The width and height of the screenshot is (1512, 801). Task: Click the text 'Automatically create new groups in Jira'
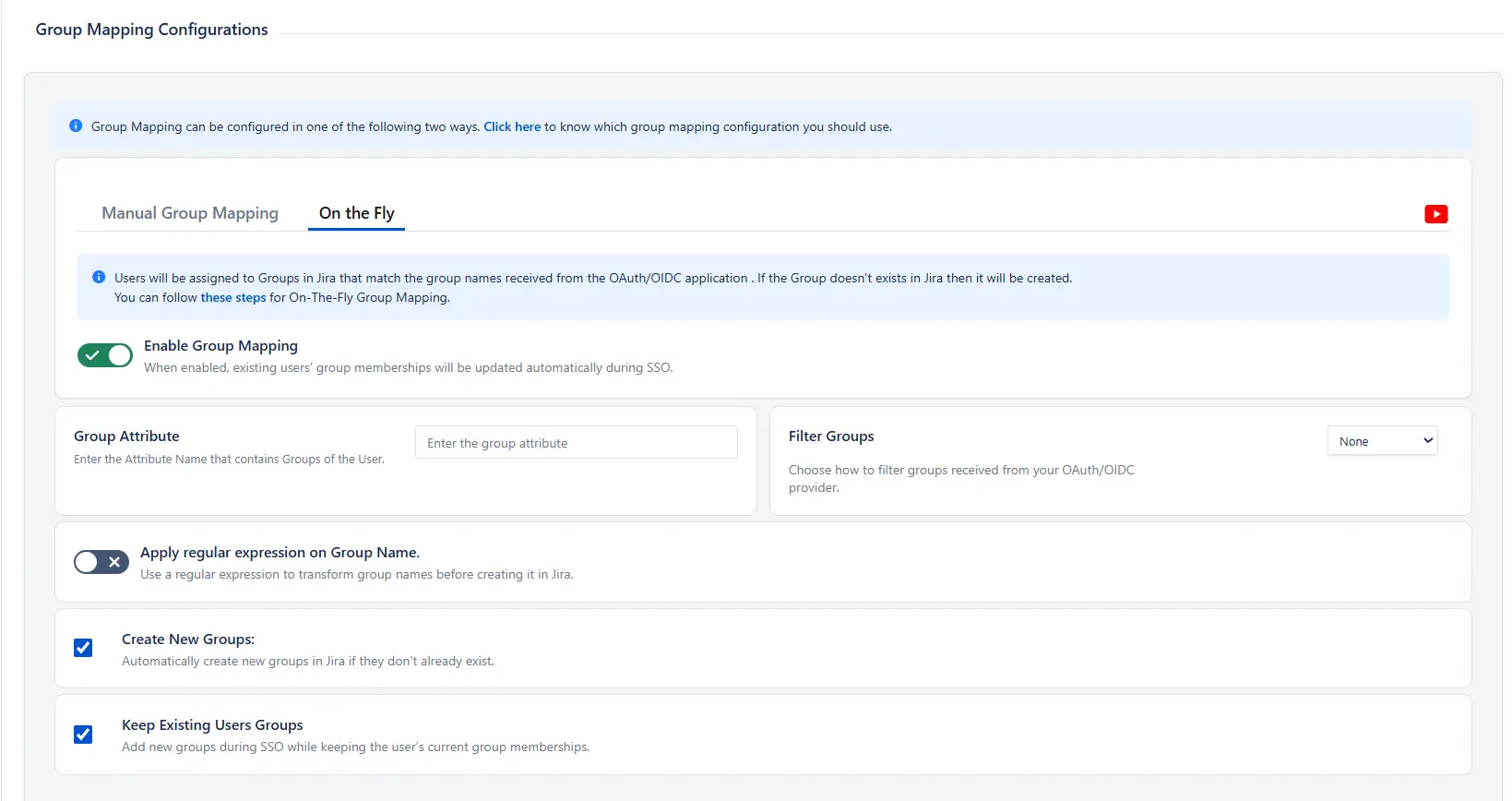[x=233, y=661]
